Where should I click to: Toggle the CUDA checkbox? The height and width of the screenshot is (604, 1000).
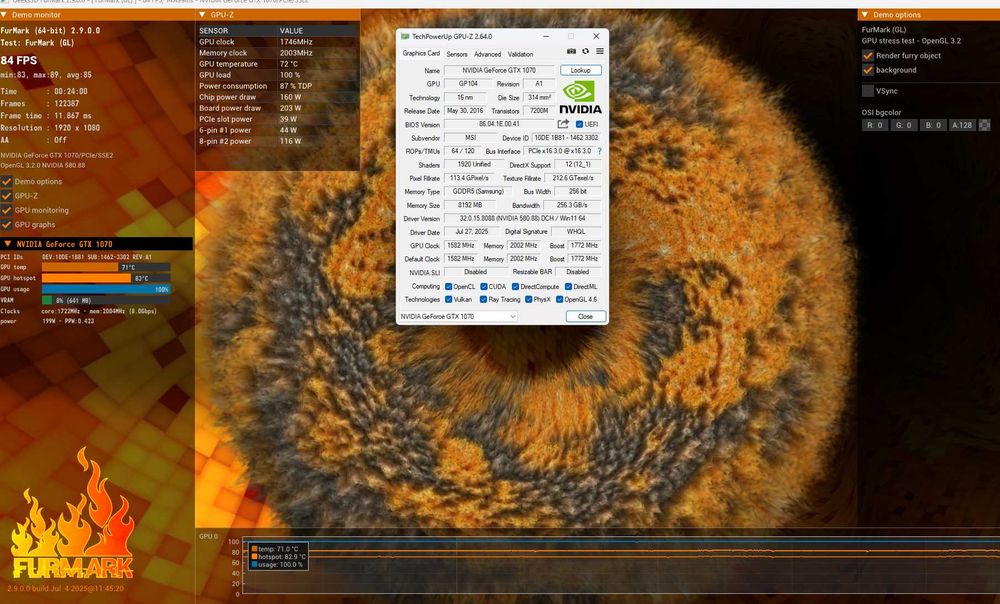484,286
